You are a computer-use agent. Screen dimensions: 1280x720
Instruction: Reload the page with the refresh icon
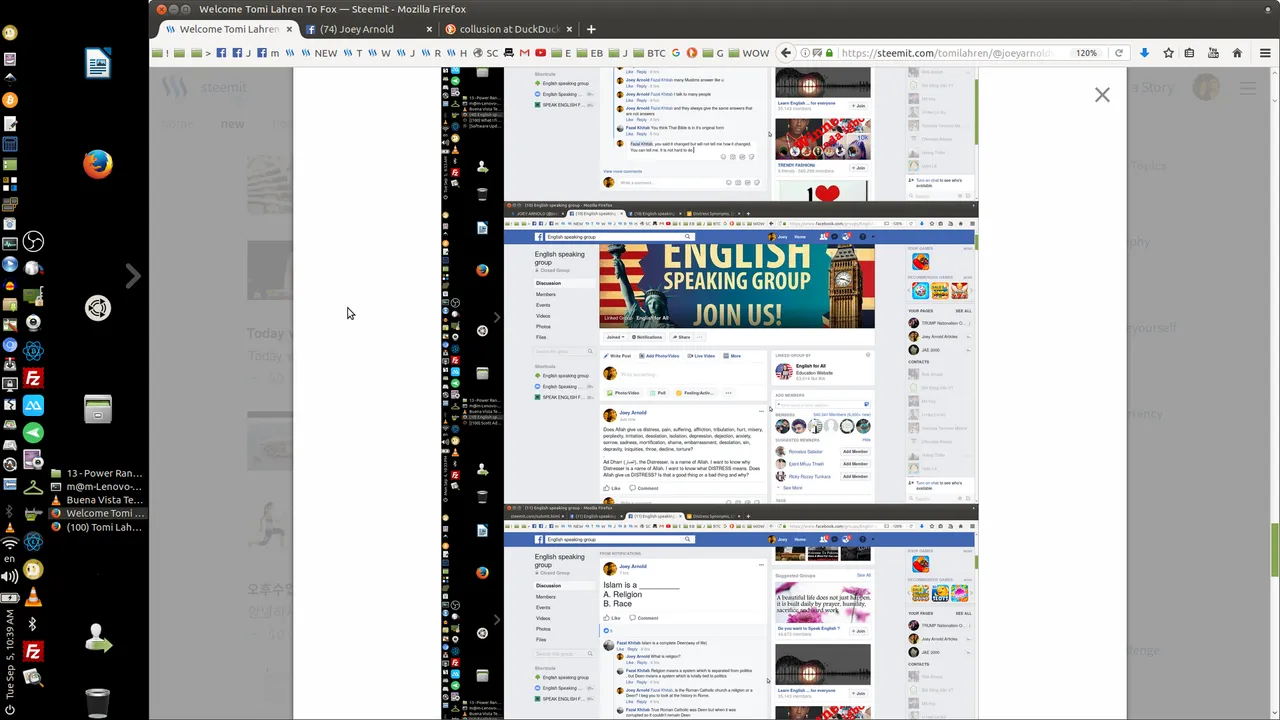pyautogui.click(x=1118, y=53)
